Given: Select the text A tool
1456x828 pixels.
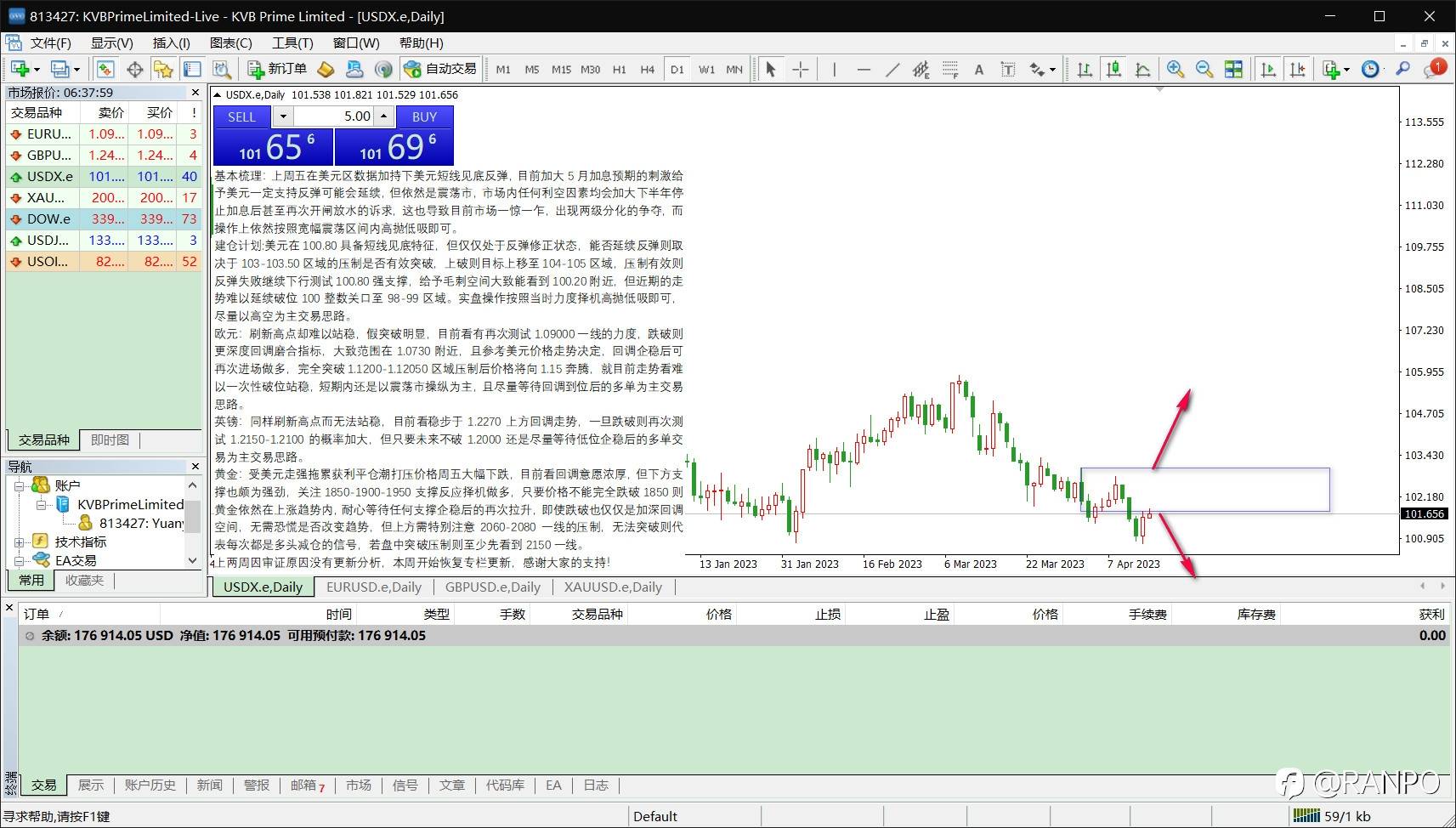Looking at the screenshot, I should point(979,69).
